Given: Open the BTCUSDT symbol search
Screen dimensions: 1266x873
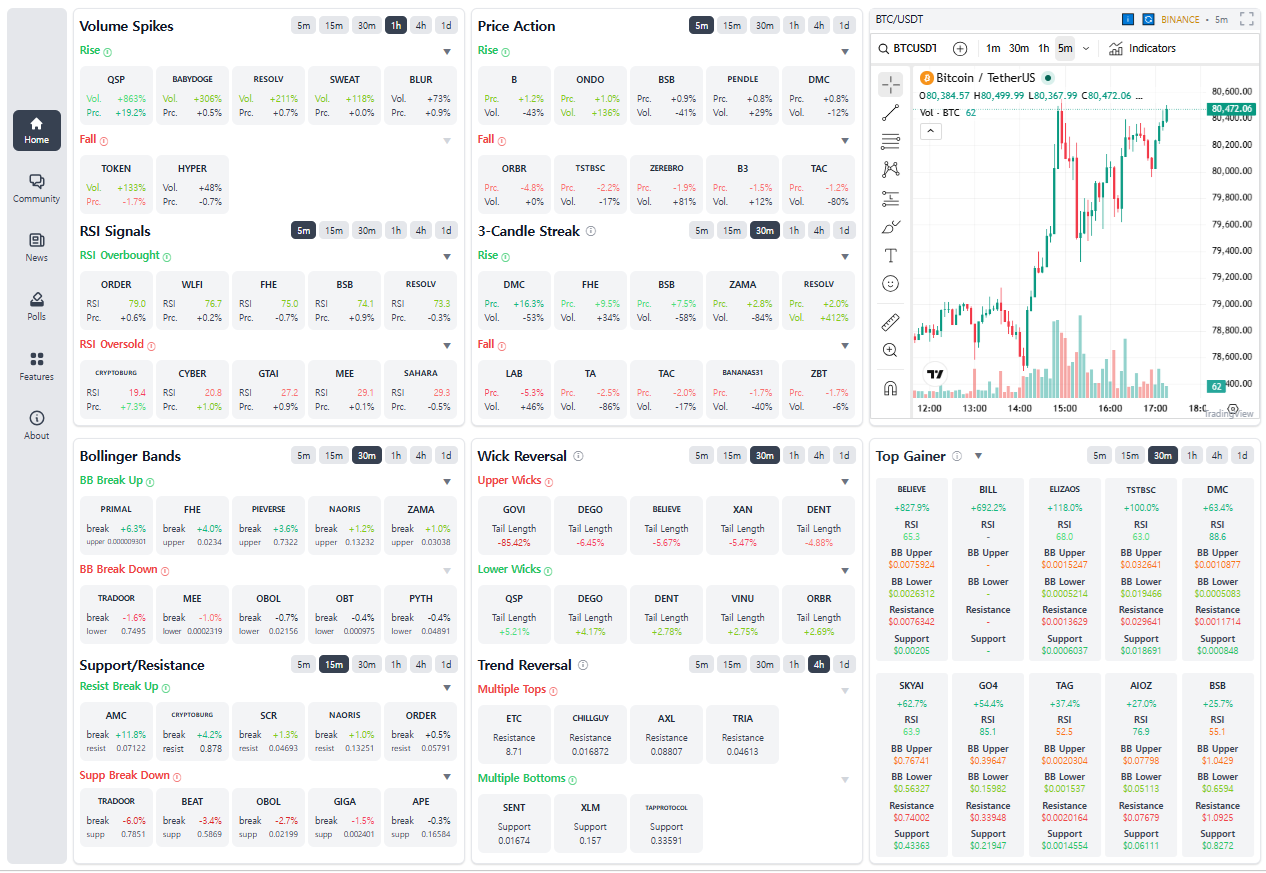Looking at the screenshot, I should point(908,48).
